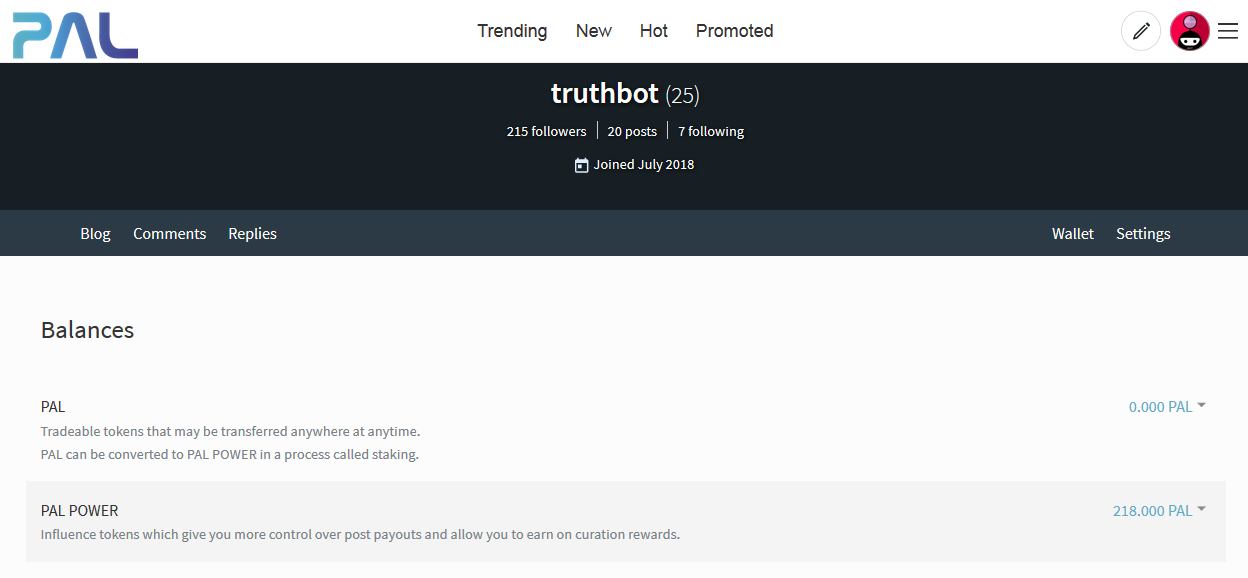
Task: Go to Settings tab
Action: (x=1143, y=233)
